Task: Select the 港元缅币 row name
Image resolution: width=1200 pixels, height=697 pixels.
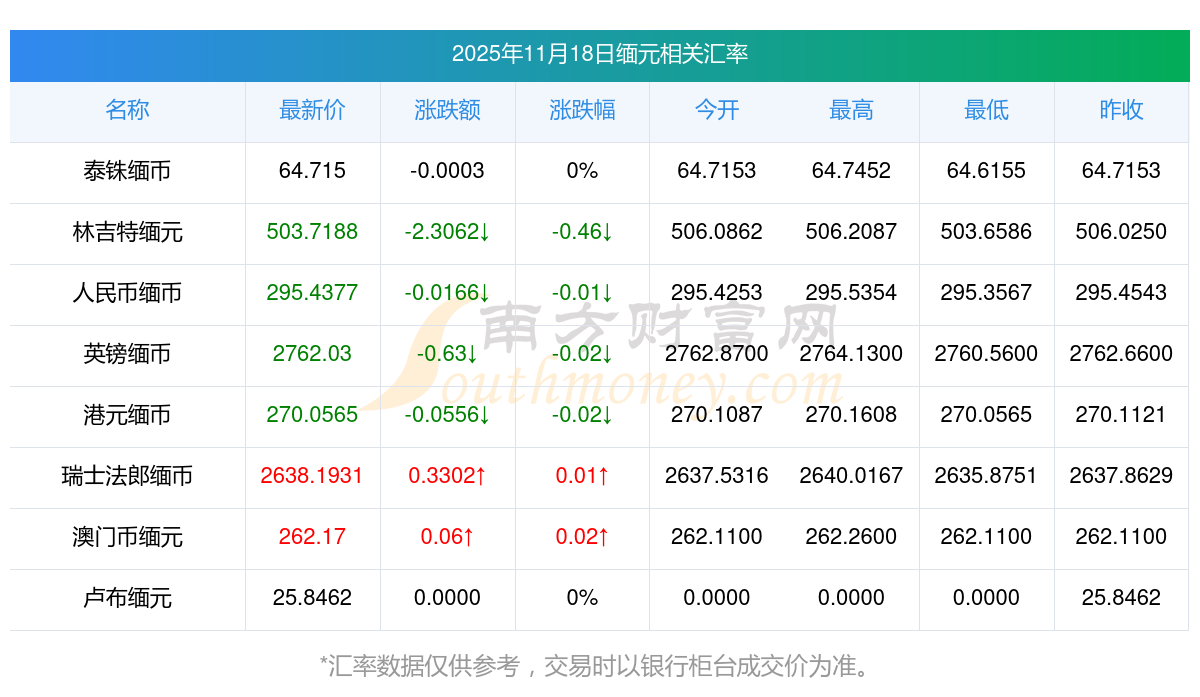Action: (x=127, y=415)
